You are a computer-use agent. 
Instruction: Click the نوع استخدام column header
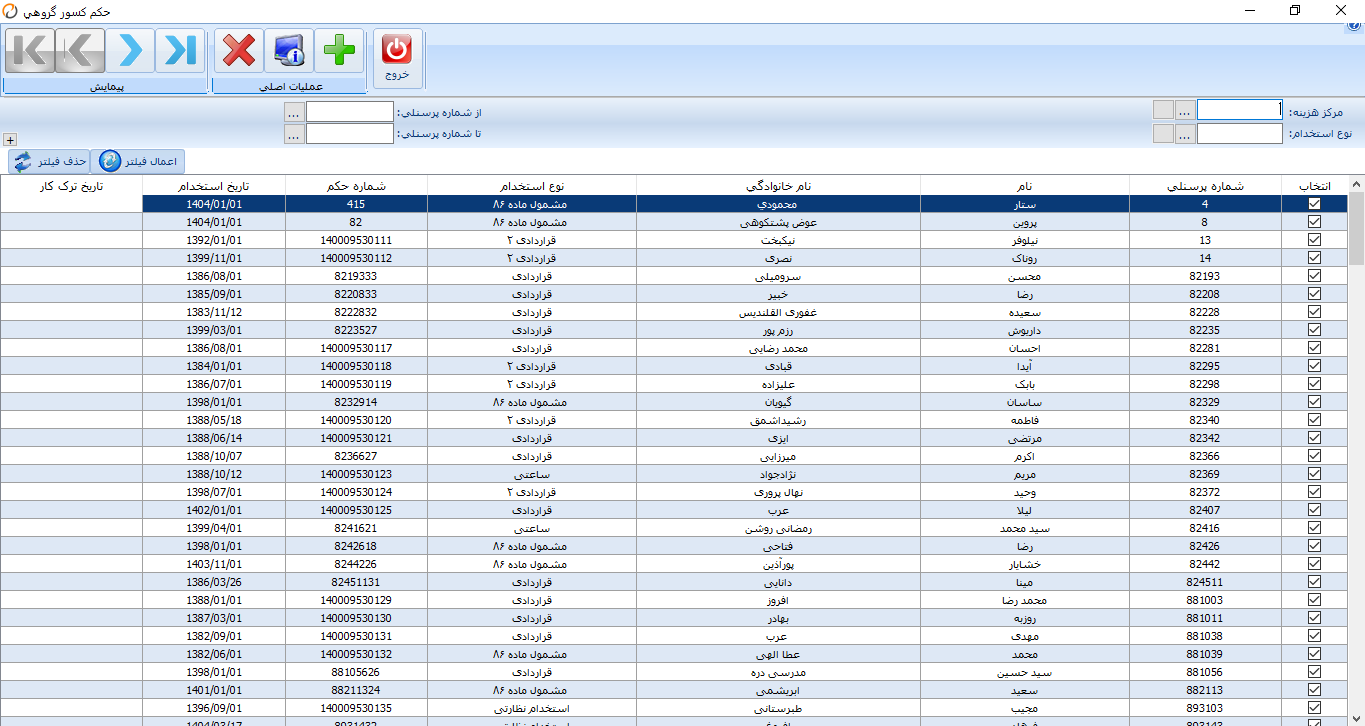coord(532,186)
